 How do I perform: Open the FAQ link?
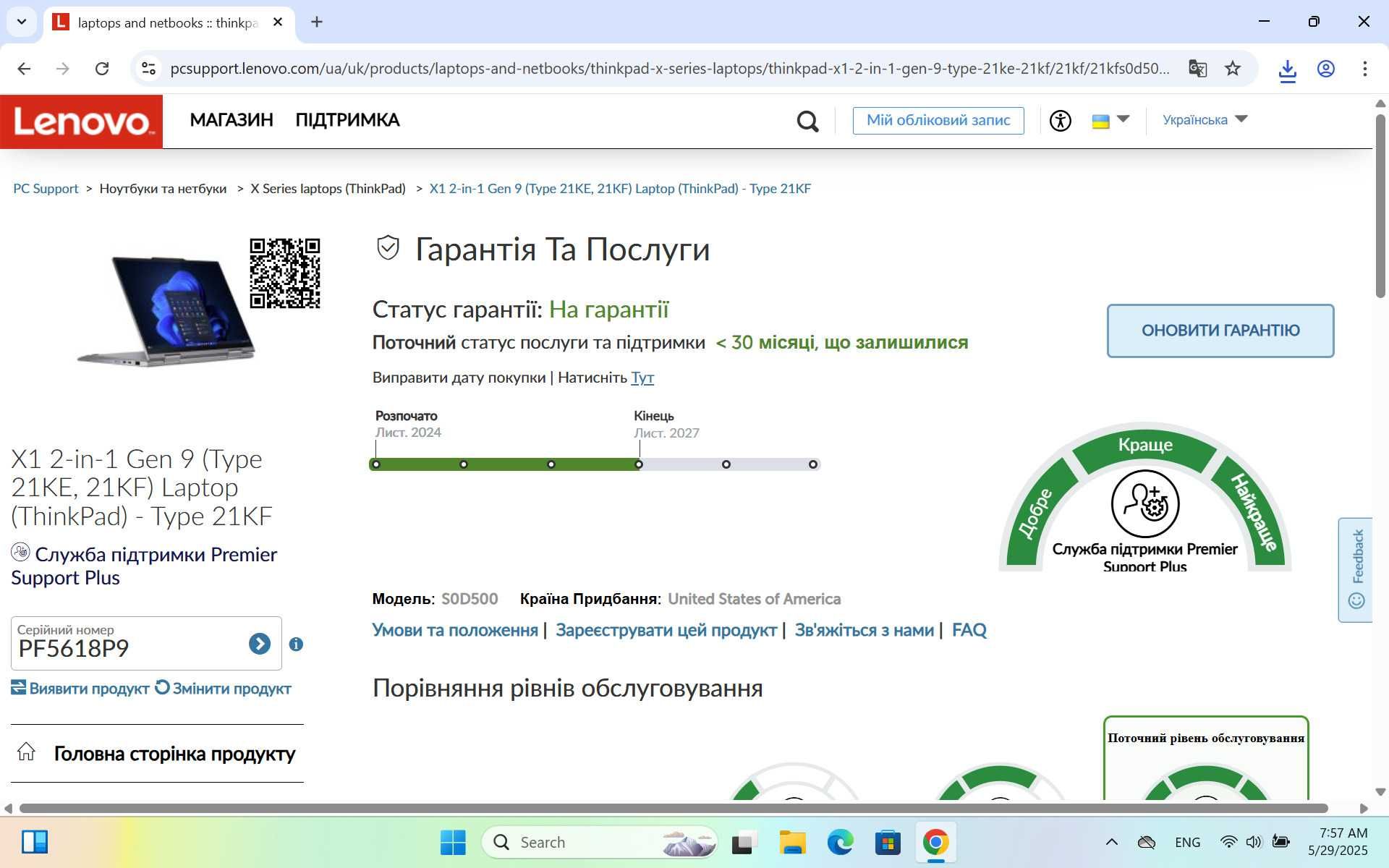[x=969, y=630]
